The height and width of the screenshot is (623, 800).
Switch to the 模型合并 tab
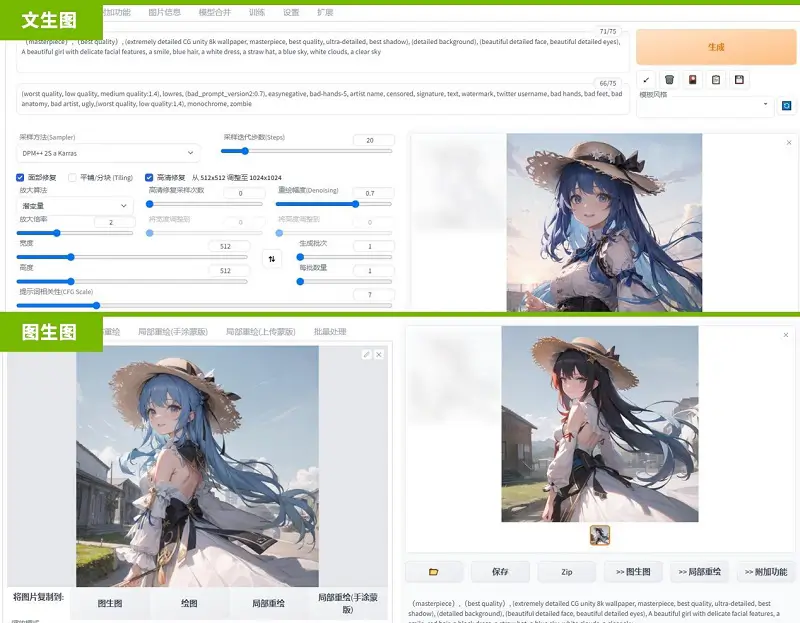click(214, 13)
